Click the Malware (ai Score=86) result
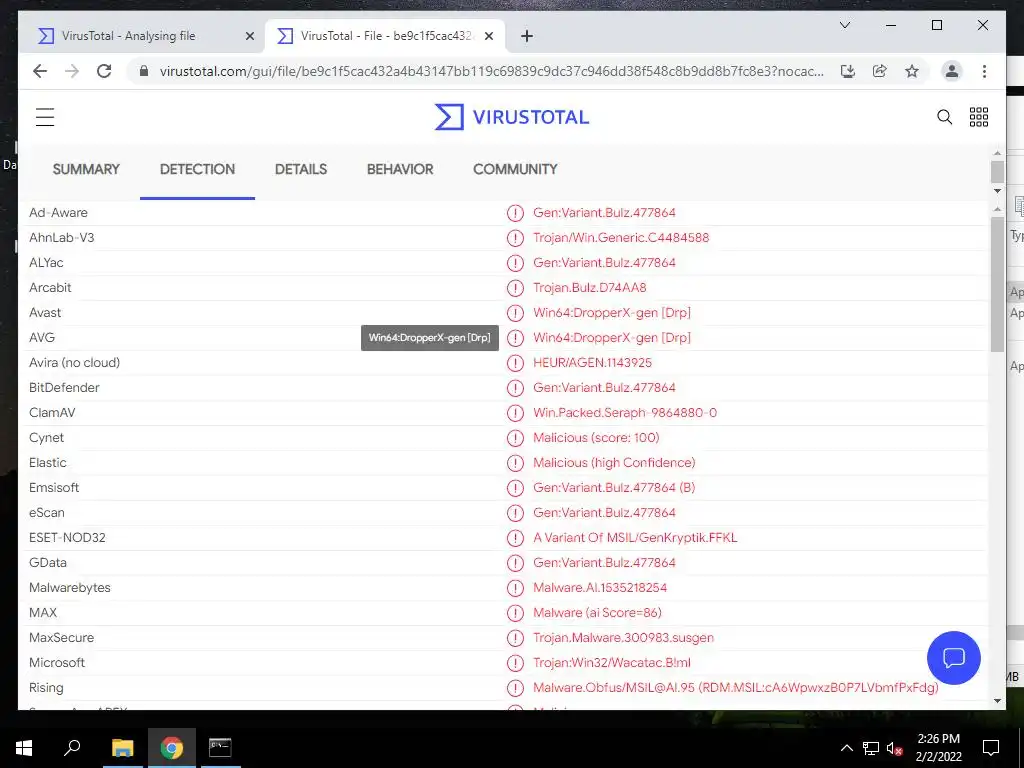 [598, 613]
